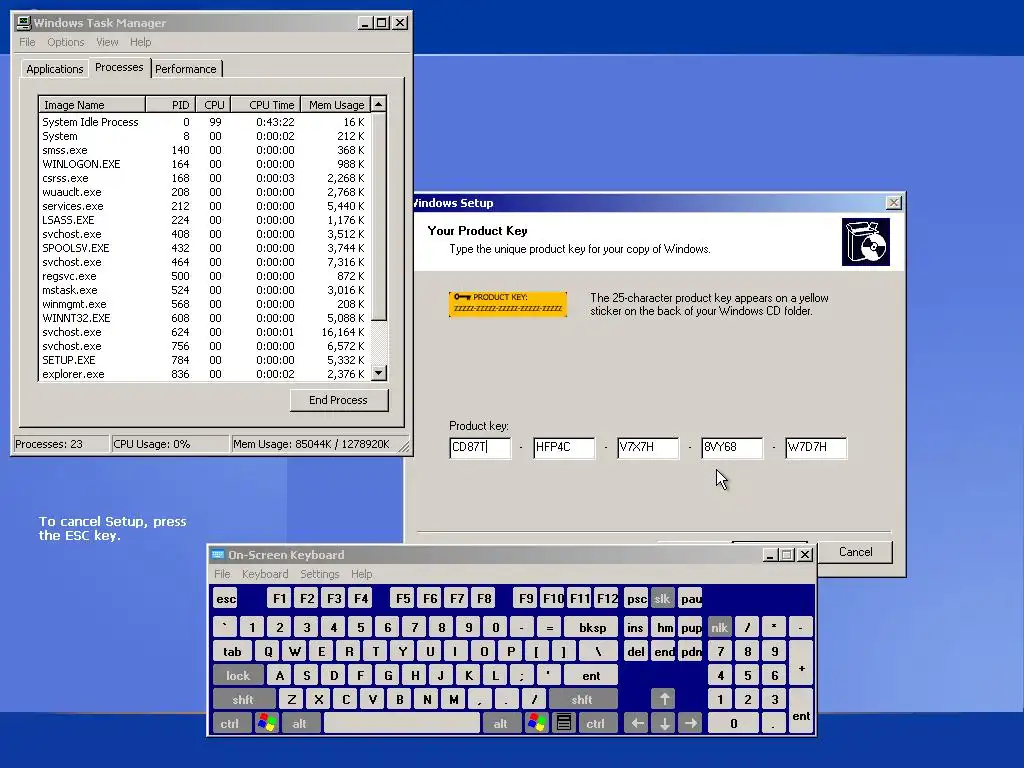The width and height of the screenshot is (1024, 768).
Task: Click the yellow product key sticker image
Action: pos(507,304)
